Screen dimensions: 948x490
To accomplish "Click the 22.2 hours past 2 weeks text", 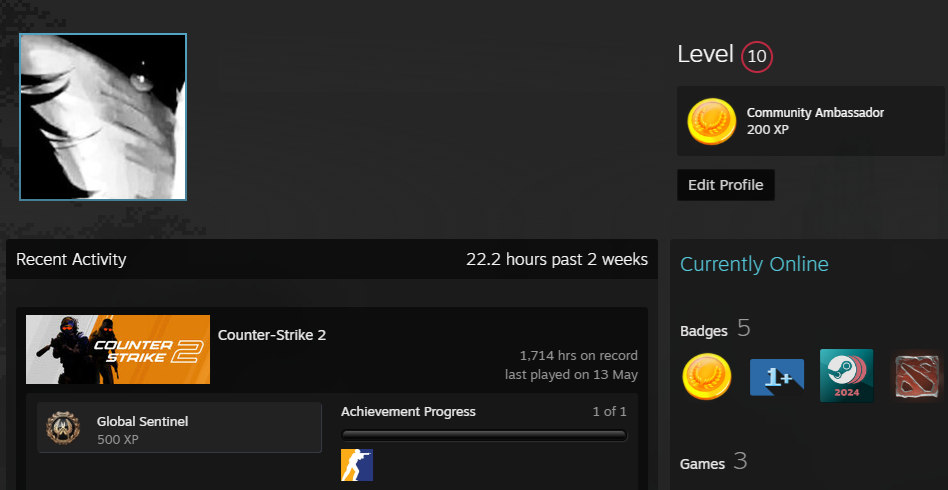I will click(x=557, y=260).
